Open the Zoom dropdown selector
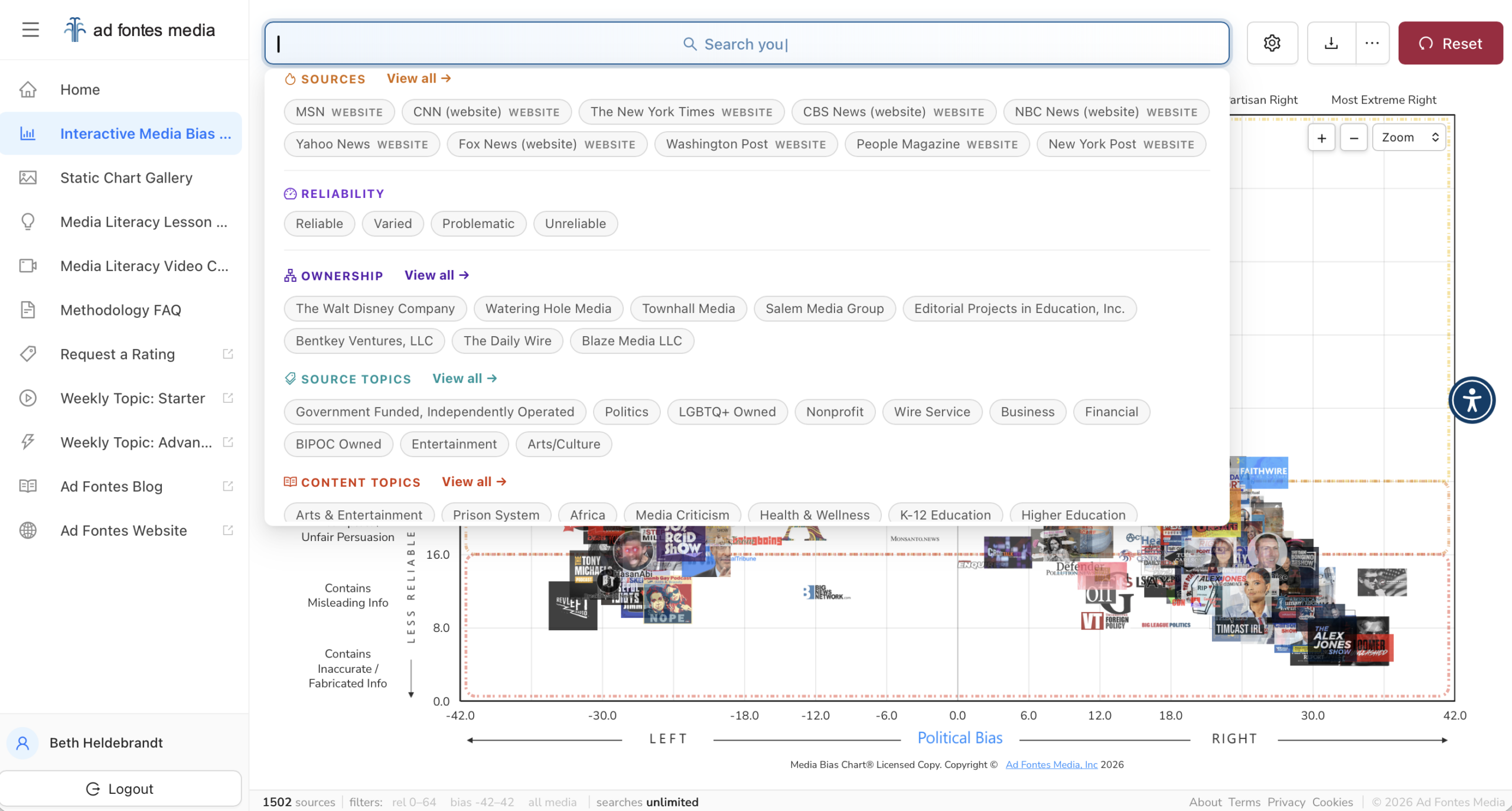The image size is (1512, 811). (x=1409, y=138)
